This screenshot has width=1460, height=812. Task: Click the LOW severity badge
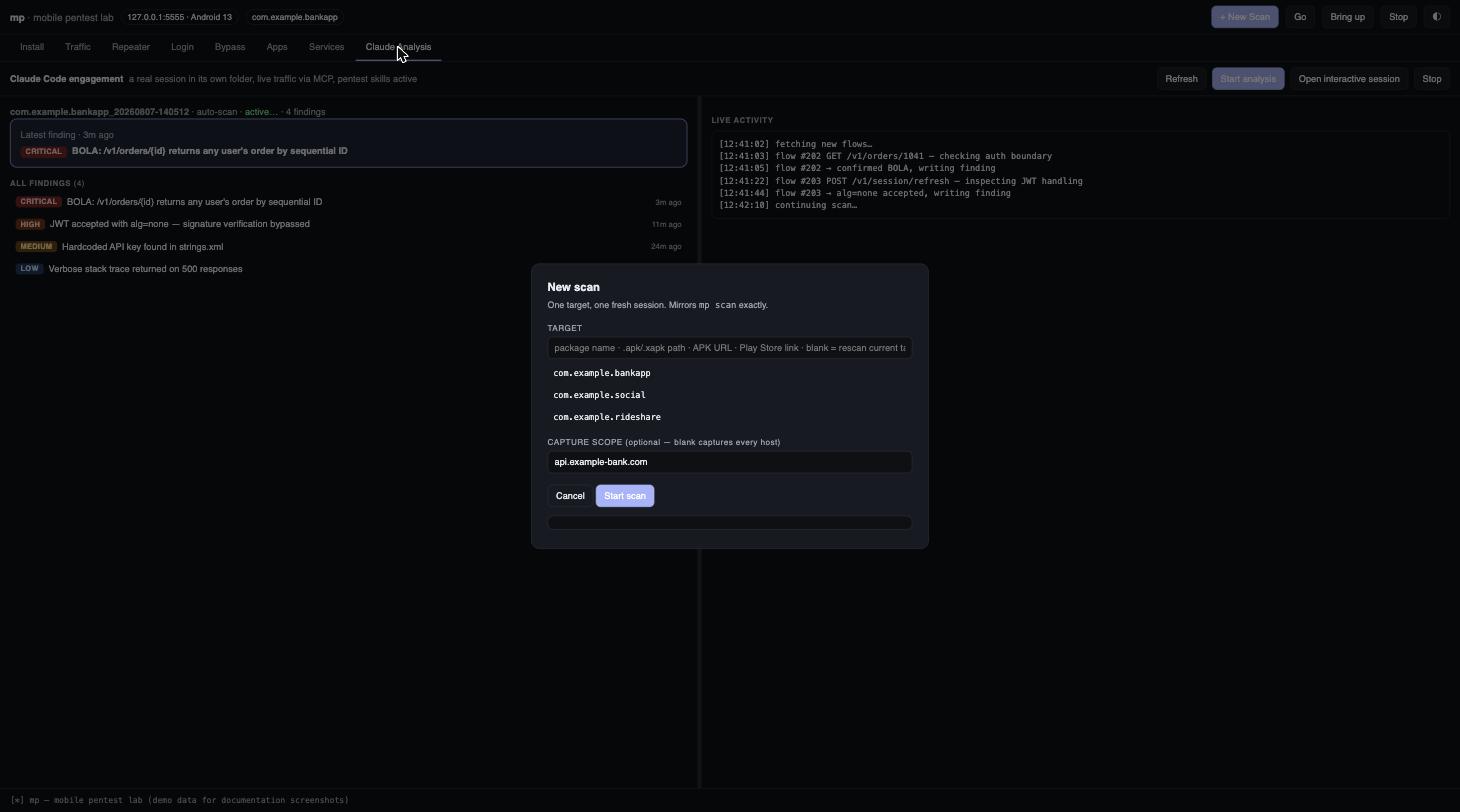coord(29,269)
